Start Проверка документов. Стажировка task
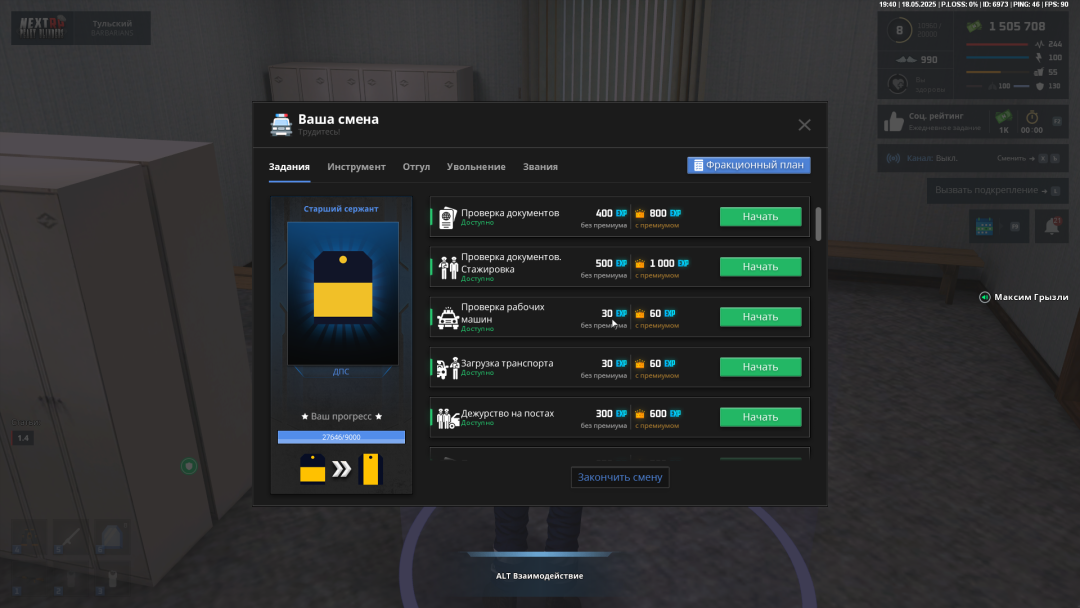 click(x=760, y=266)
